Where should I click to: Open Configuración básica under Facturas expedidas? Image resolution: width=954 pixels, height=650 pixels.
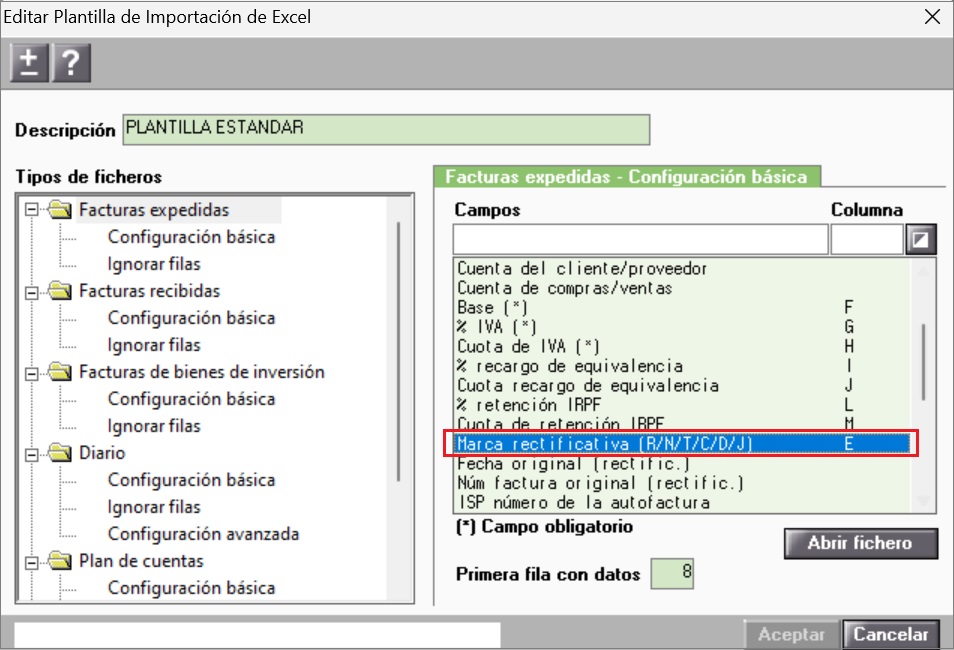[191, 237]
